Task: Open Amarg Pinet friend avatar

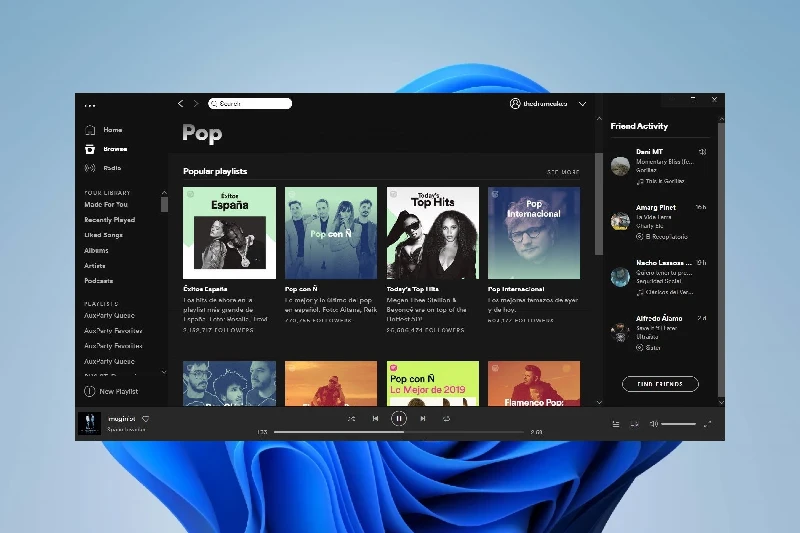Action: click(620, 221)
